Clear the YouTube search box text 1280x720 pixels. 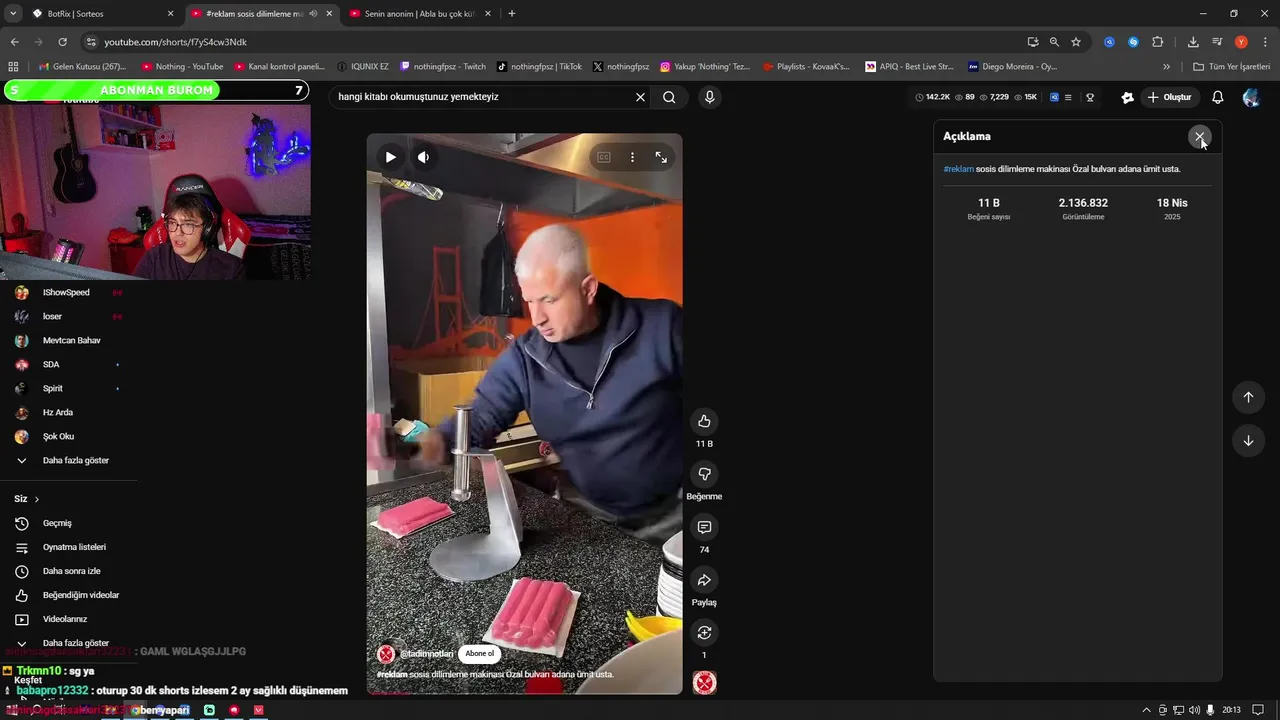[x=640, y=97]
